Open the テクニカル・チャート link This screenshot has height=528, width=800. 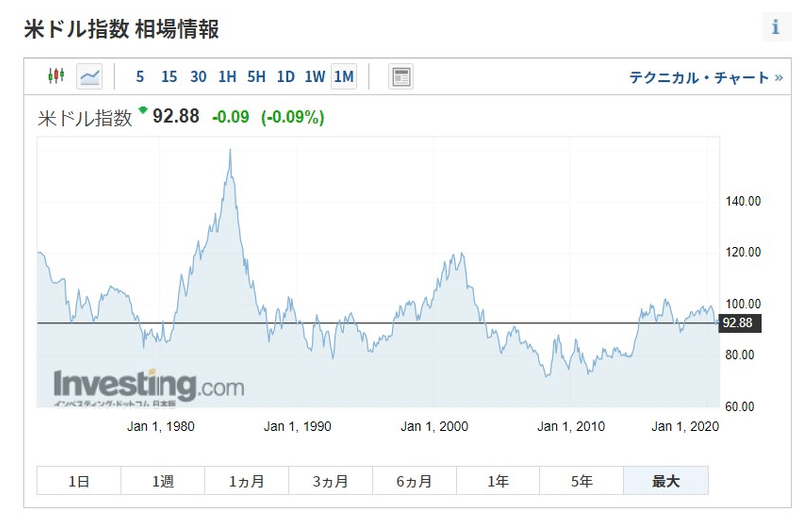706,78
